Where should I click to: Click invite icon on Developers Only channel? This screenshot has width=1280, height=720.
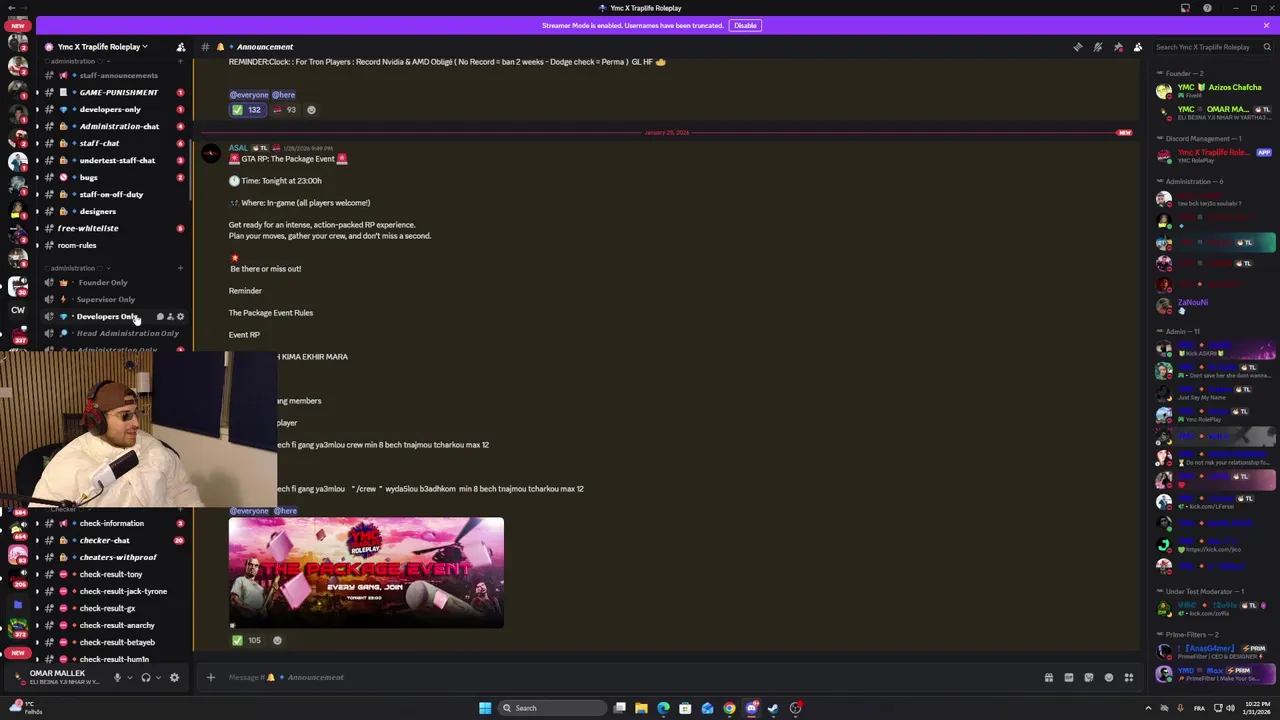(170, 316)
